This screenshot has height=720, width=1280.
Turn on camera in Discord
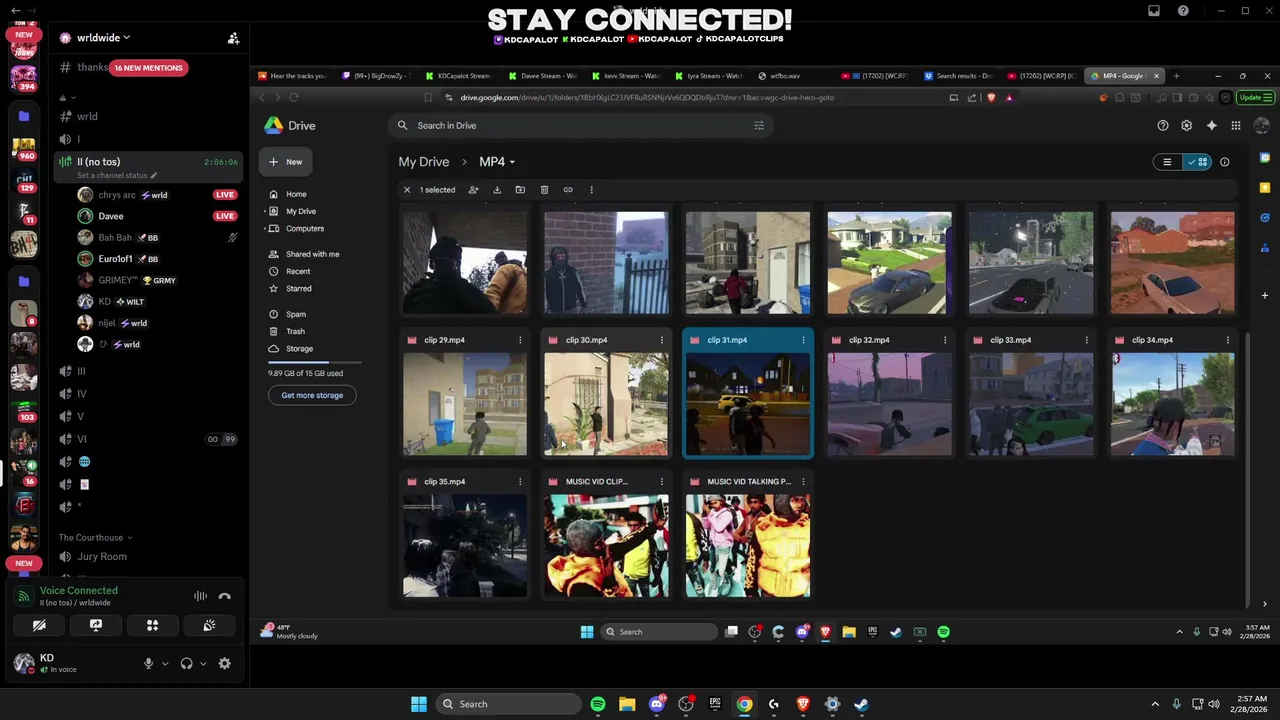click(x=39, y=625)
